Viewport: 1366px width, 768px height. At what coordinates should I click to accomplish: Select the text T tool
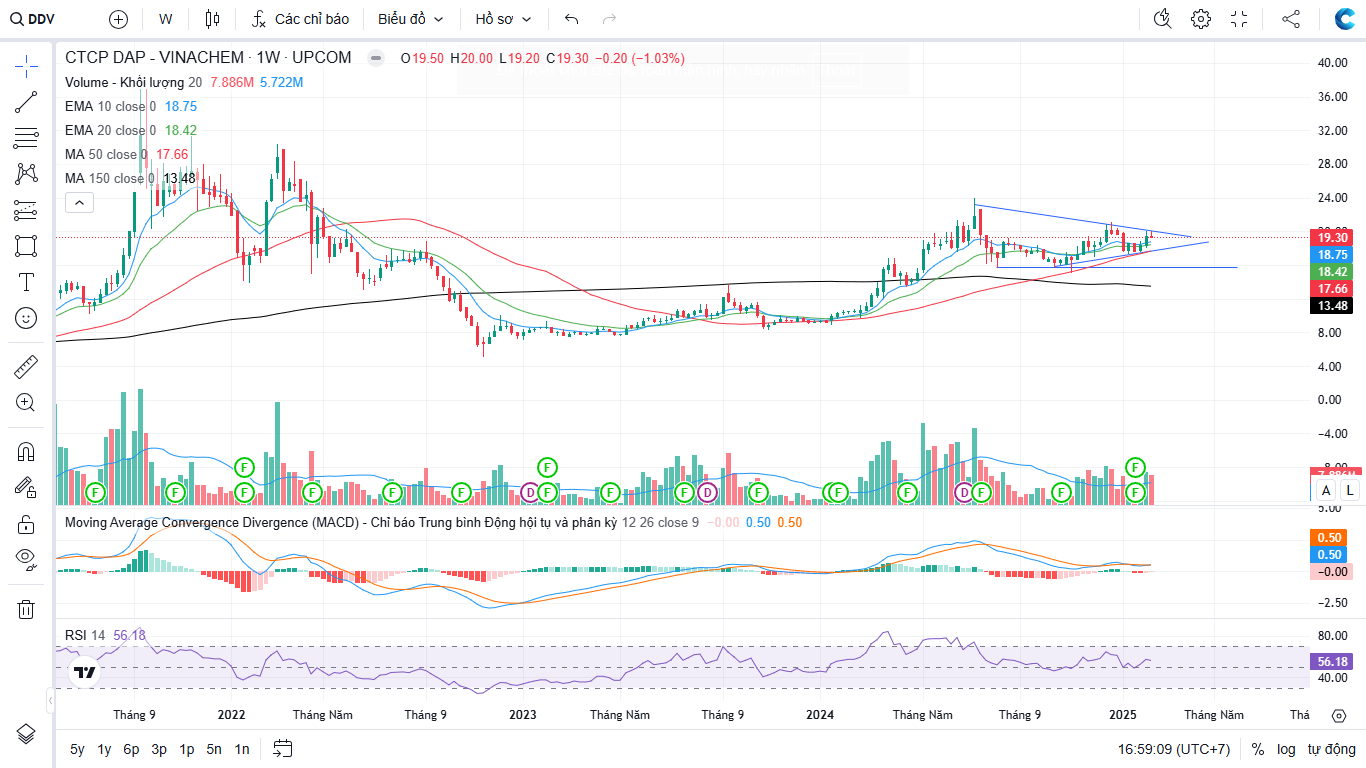click(26, 282)
